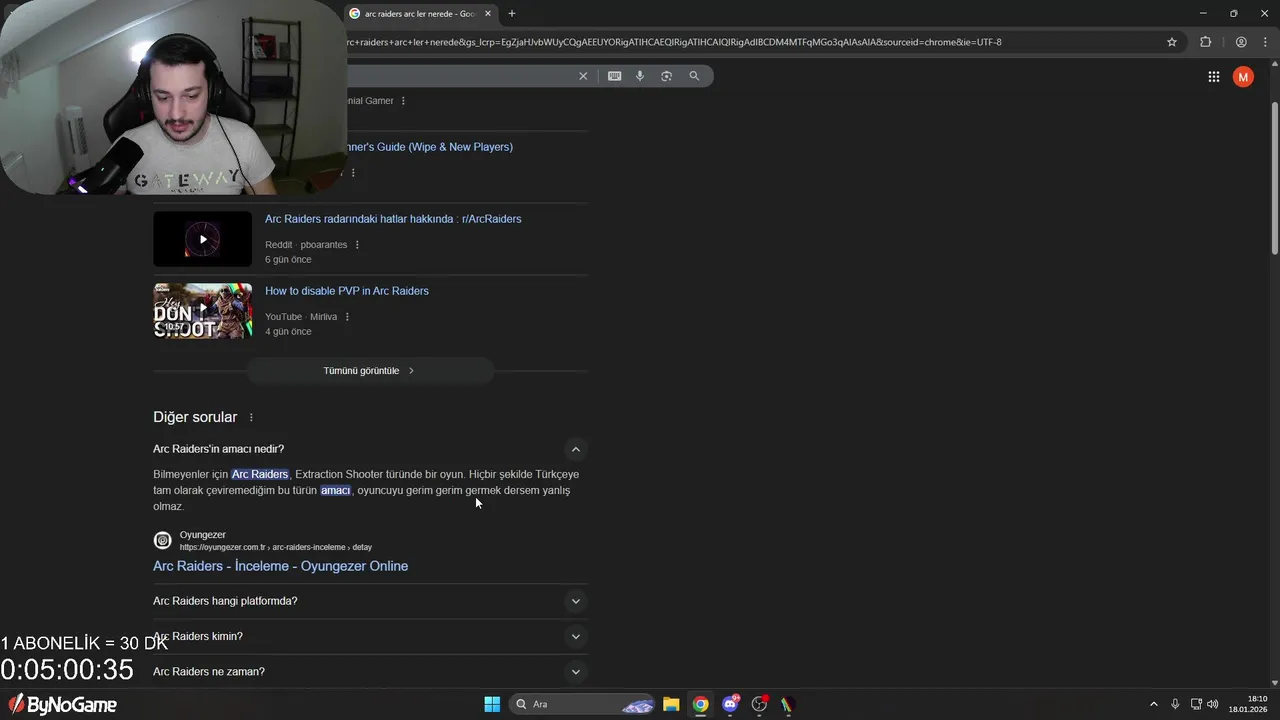Open options for YouTube Mirliva result

[347, 317]
